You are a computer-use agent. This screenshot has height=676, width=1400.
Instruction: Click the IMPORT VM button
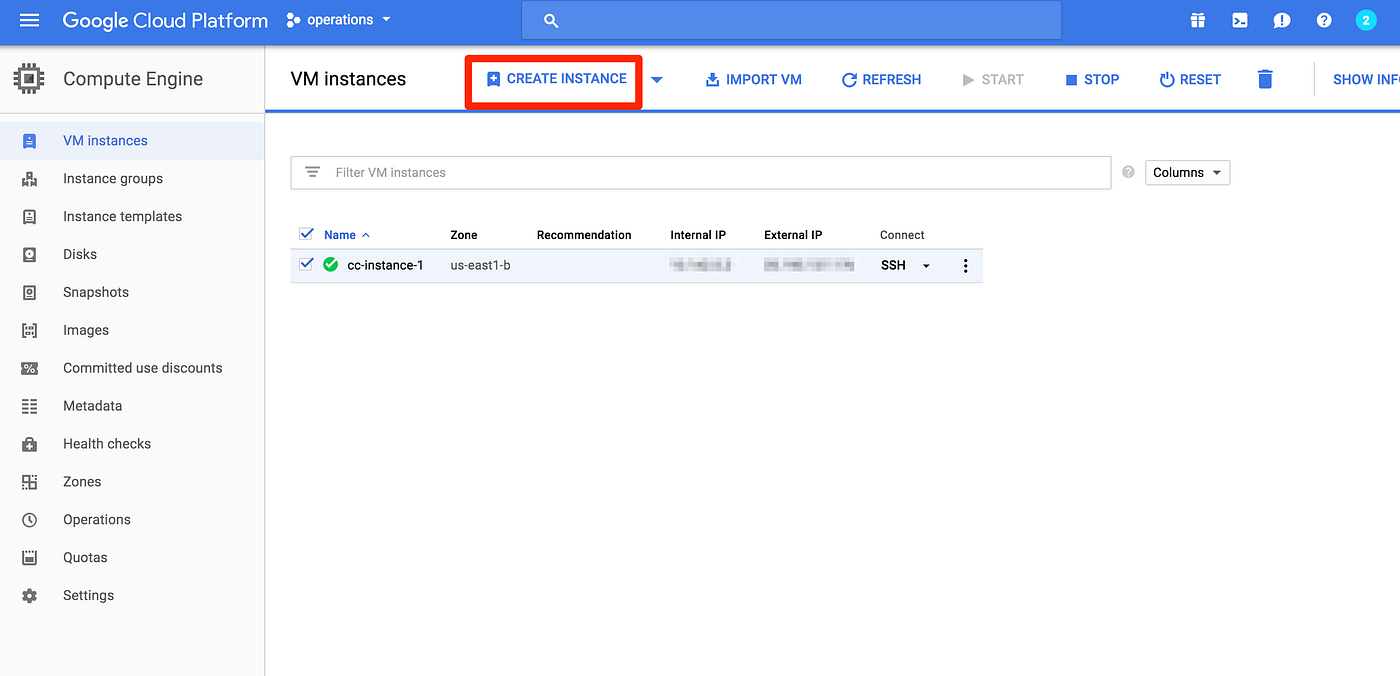tap(754, 79)
